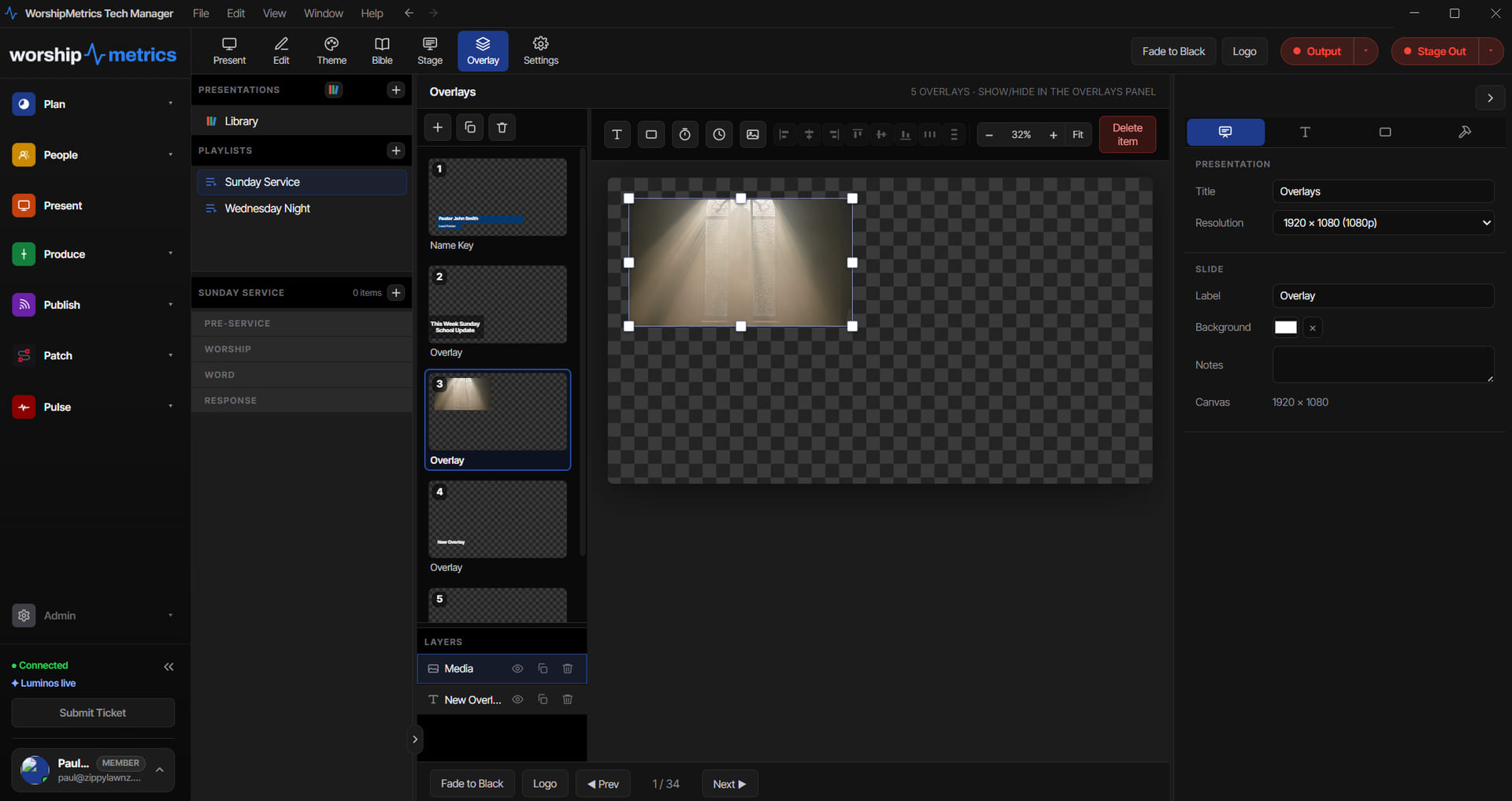This screenshot has height=801, width=1512.
Task: Toggle the Output button on
Action: 1317,51
